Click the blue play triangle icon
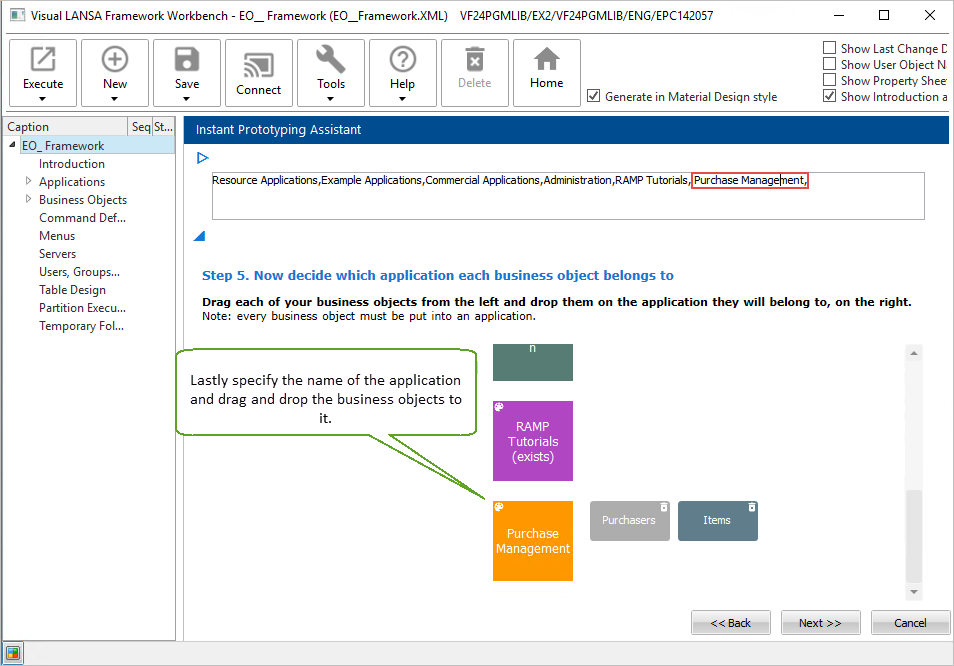Screen dimensions: 954x666 [203, 158]
